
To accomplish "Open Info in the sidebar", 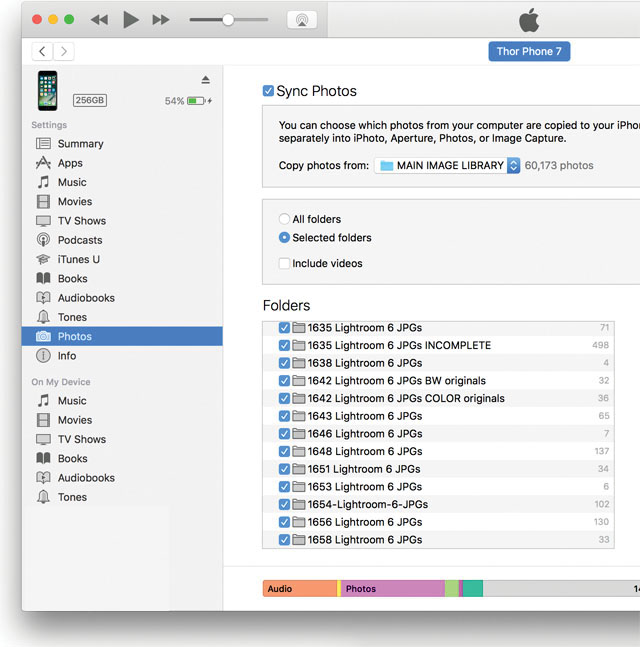I will tap(122, 356).
